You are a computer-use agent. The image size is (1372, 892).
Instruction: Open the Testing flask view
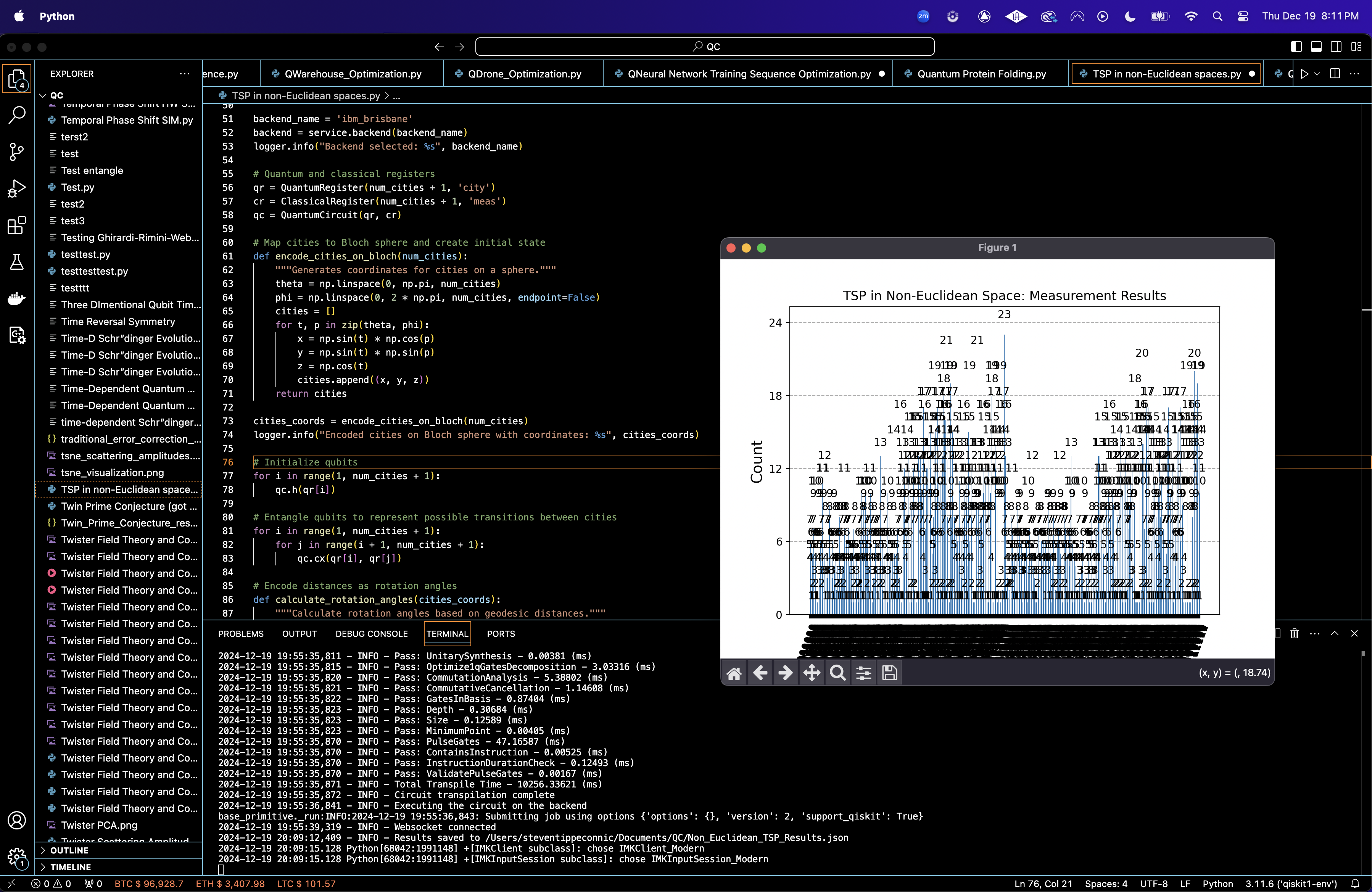point(17,262)
